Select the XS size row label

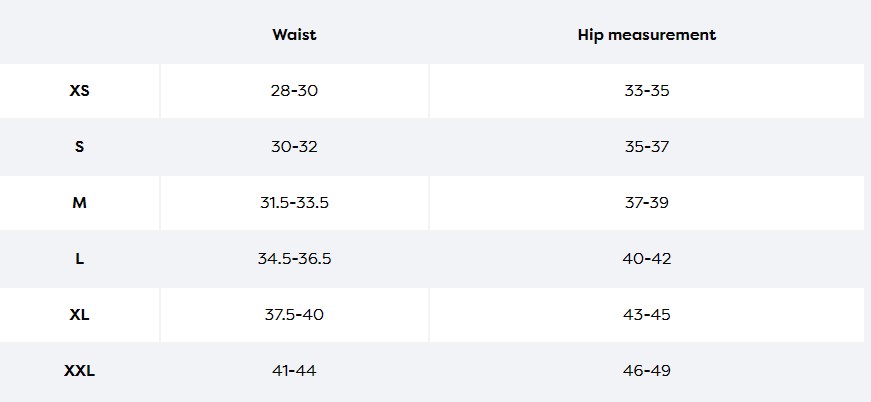80,90
